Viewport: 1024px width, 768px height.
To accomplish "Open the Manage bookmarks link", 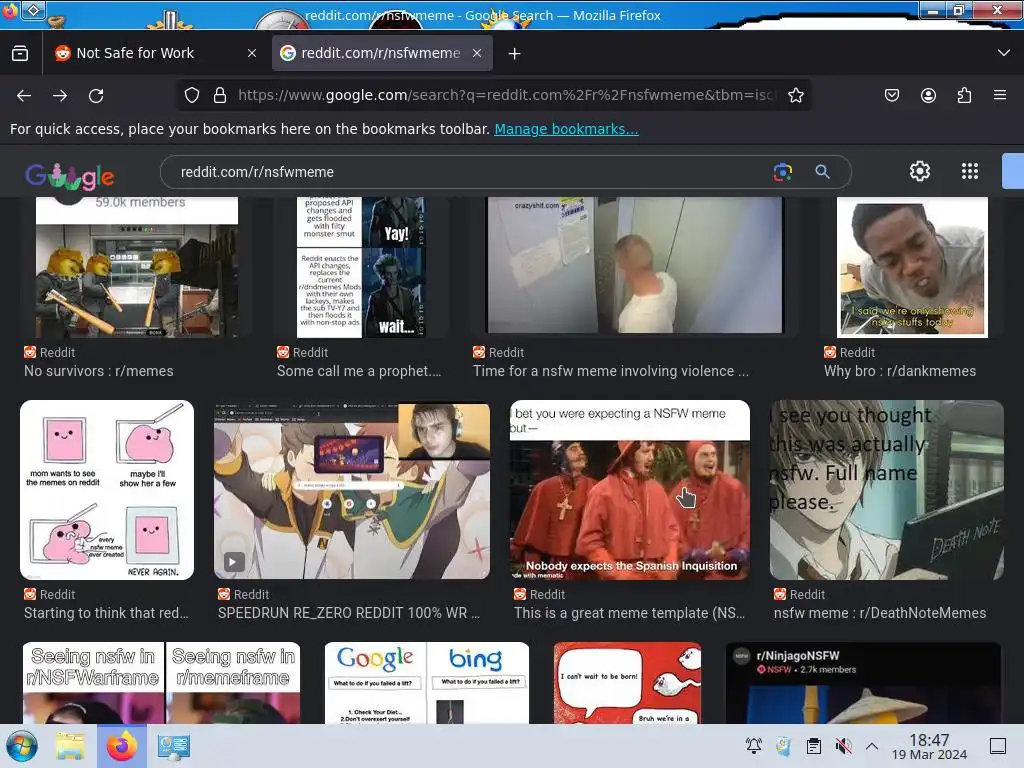I will click(x=566, y=129).
